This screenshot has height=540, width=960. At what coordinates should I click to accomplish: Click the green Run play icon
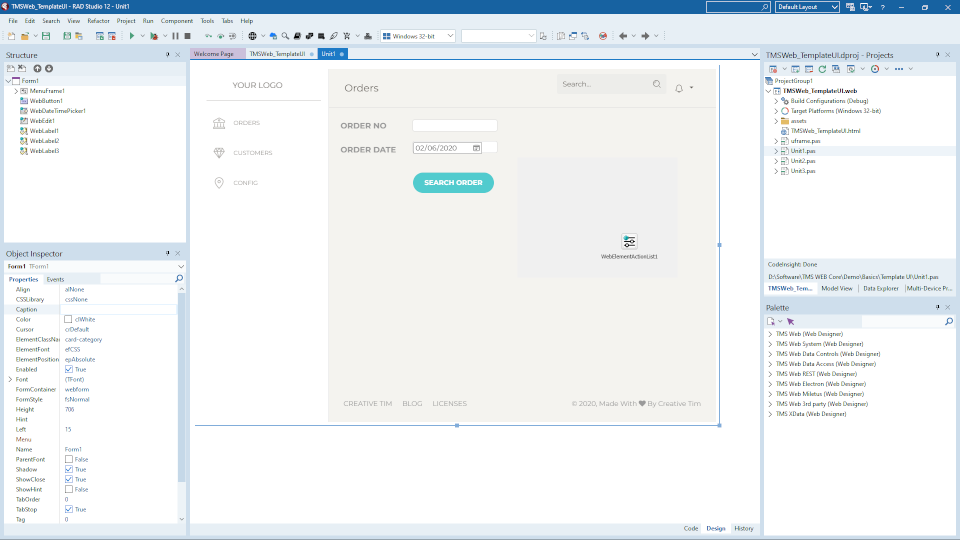point(132,36)
